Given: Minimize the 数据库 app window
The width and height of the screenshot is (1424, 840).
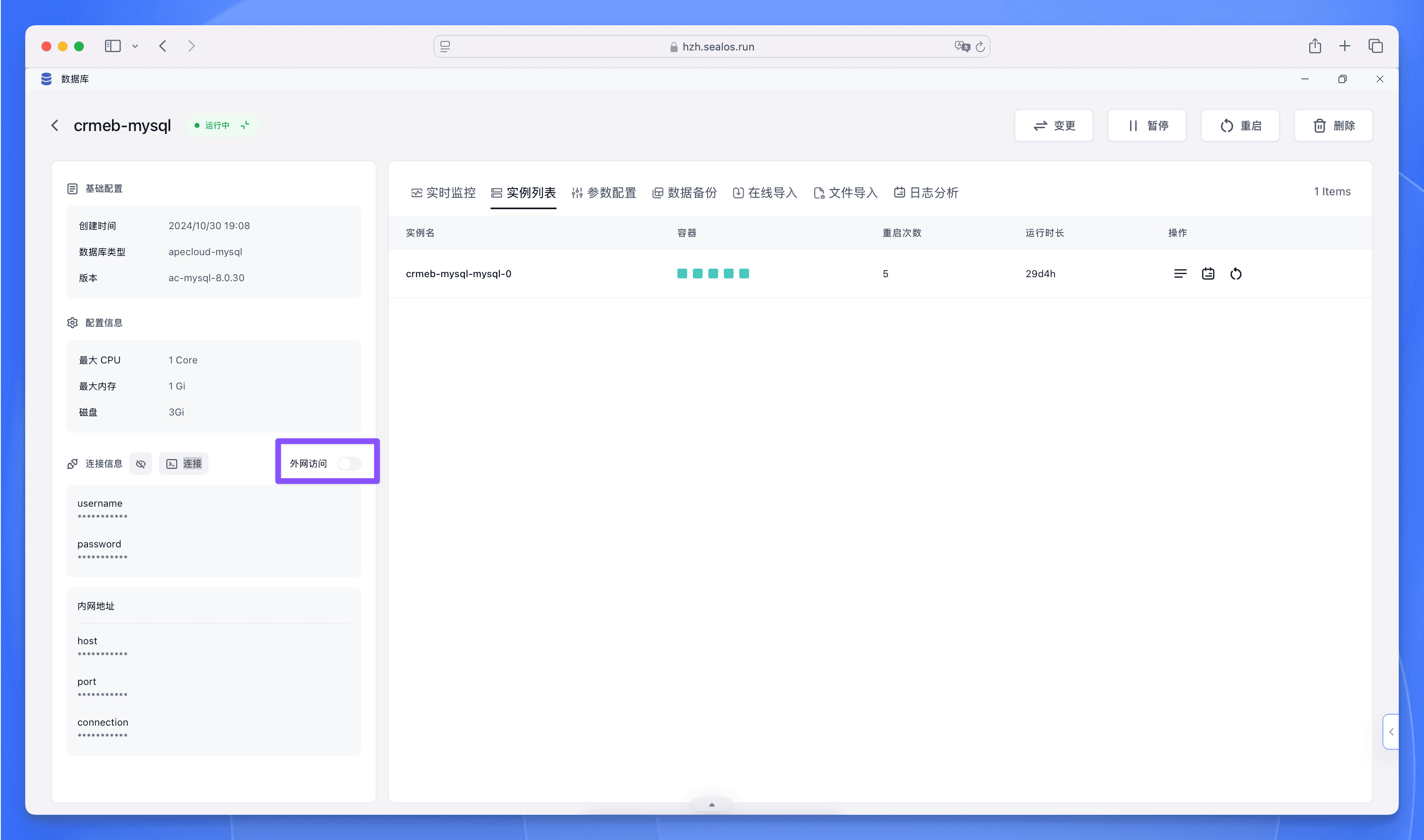Looking at the screenshot, I should point(1305,79).
